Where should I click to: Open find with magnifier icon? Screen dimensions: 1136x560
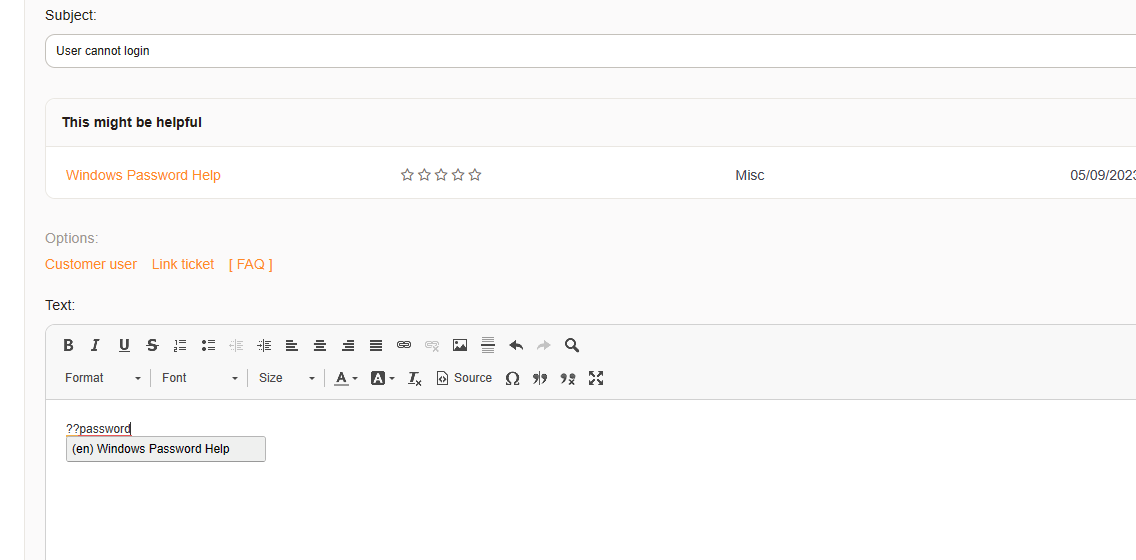[x=572, y=345]
